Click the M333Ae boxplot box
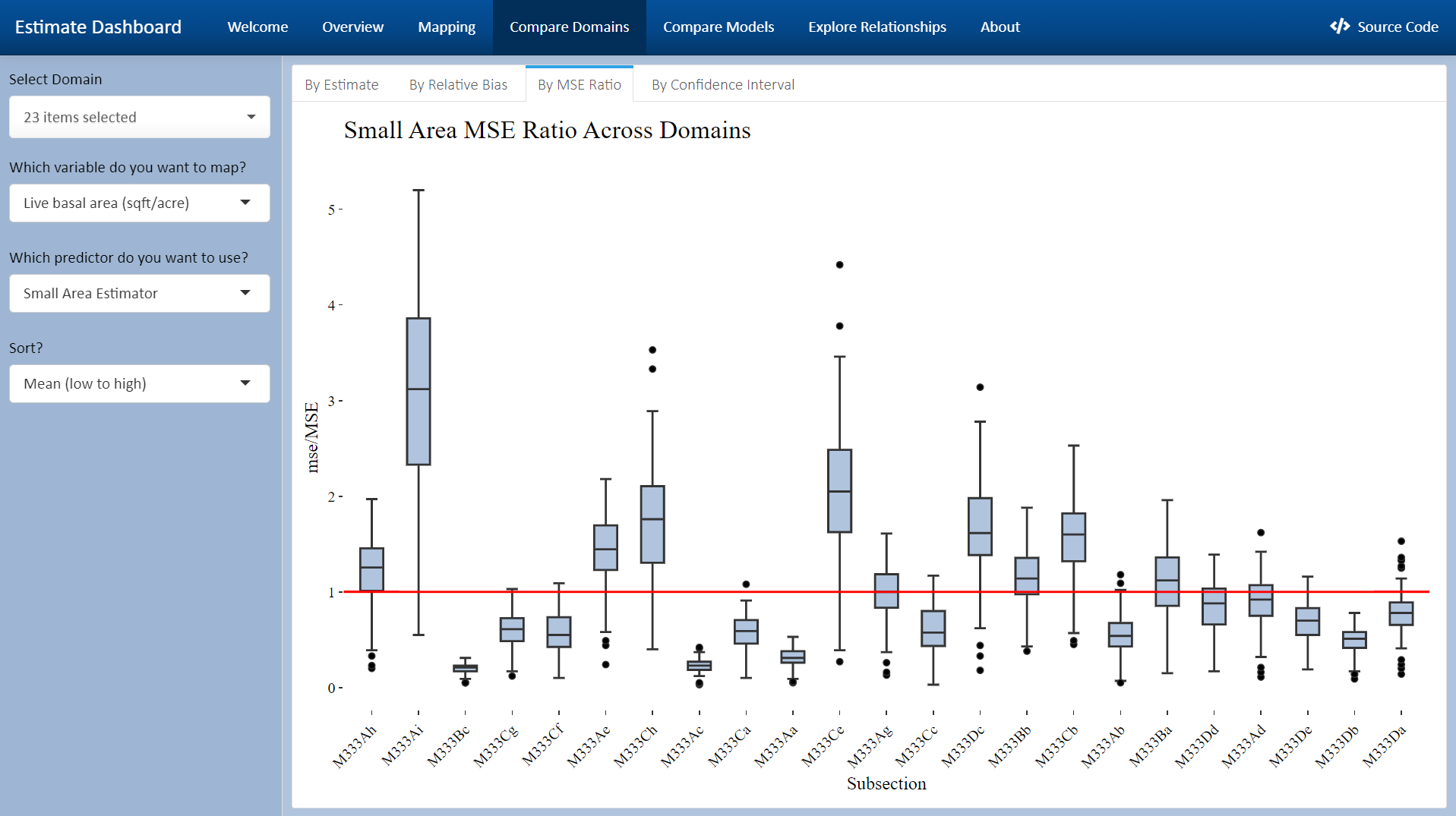Image resolution: width=1456 pixels, height=816 pixels. [x=605, y=547]
